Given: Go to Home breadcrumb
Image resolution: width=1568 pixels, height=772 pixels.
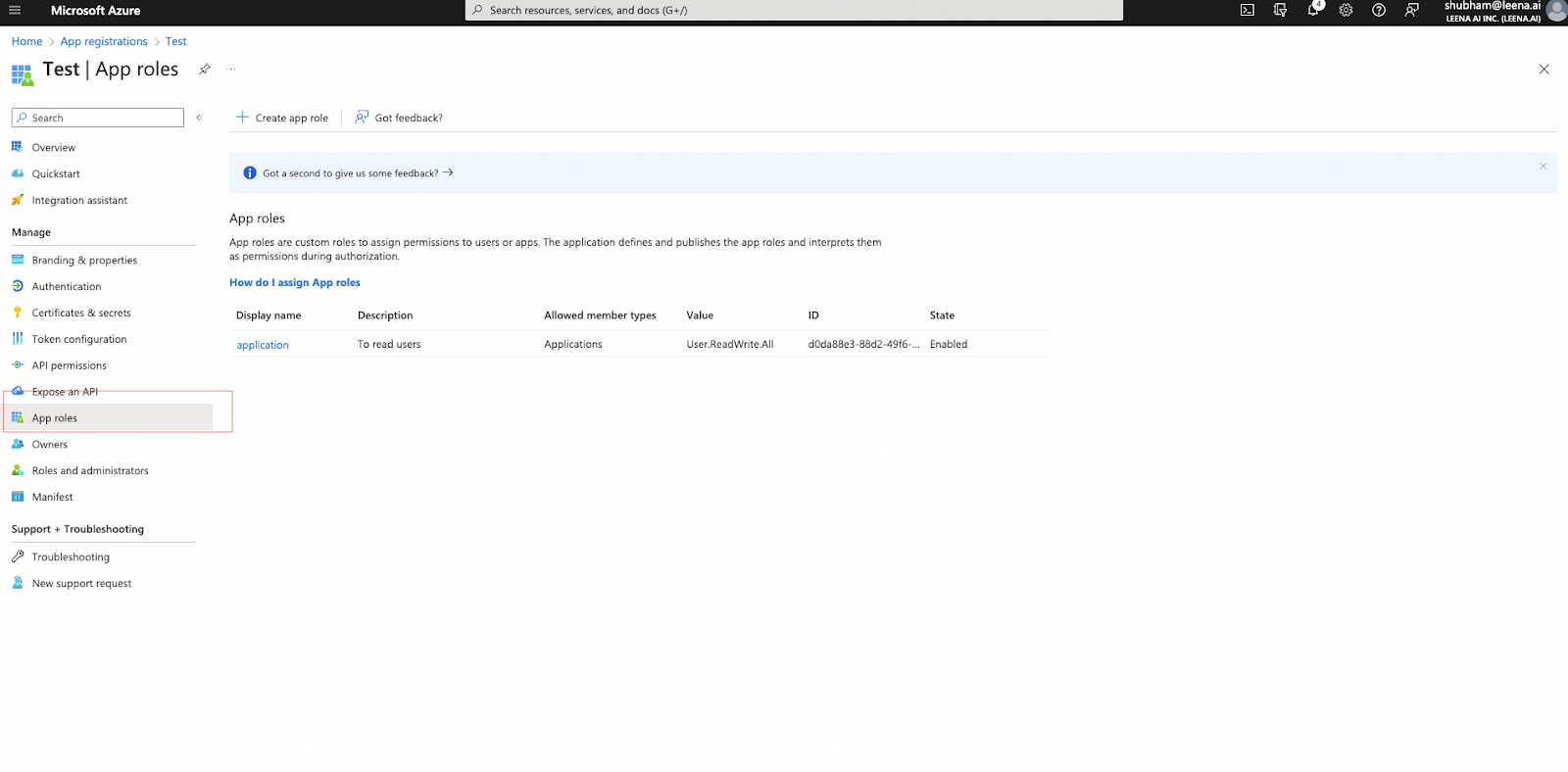Looking at the screenshot, I should (x=26, y=42).
